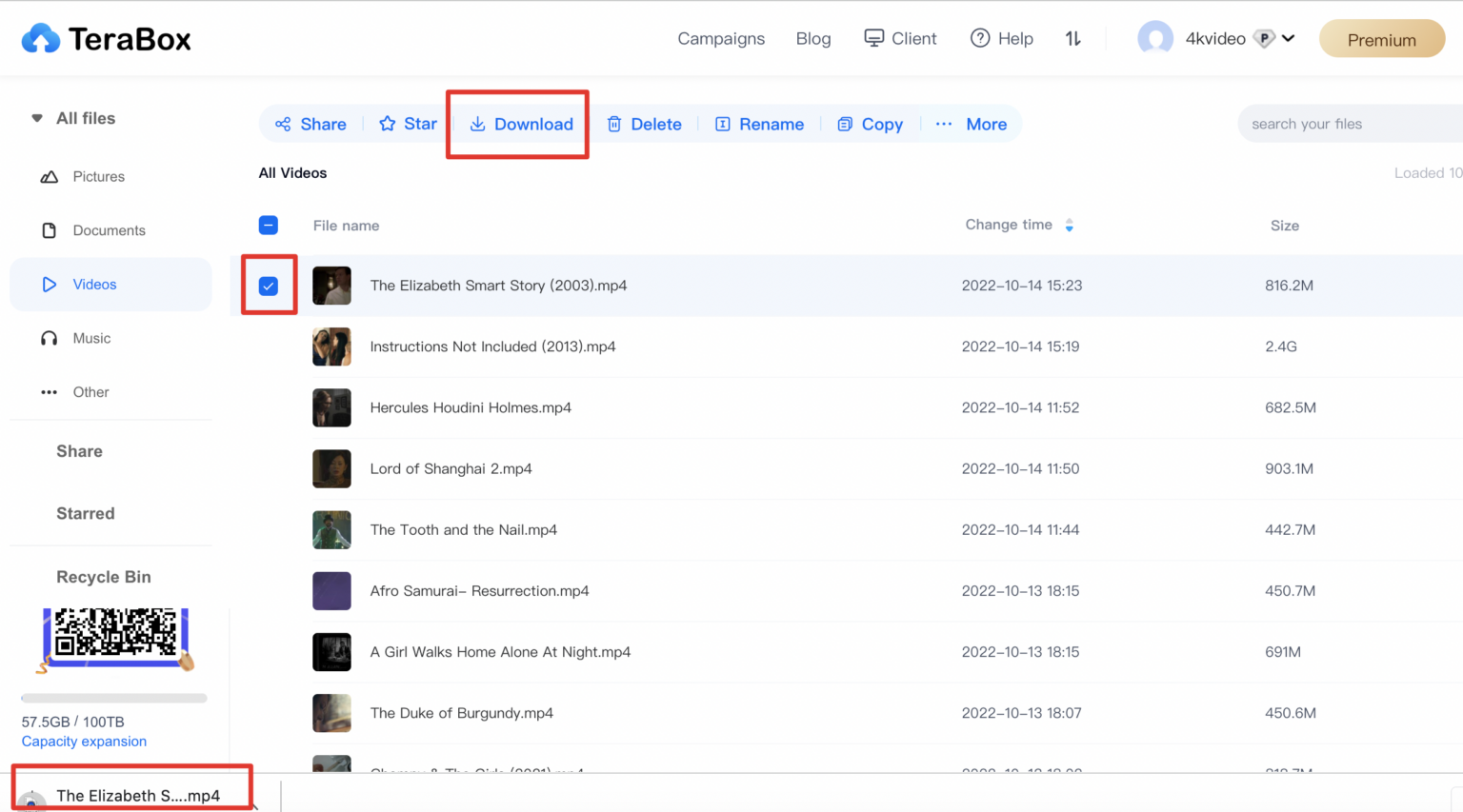Collapse the All files tree
Image resolution: width=1463 pixels, height=812 pixels.
click(37, 119)
